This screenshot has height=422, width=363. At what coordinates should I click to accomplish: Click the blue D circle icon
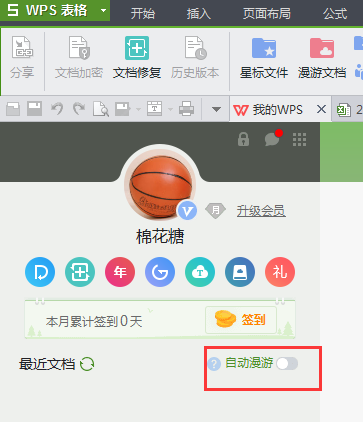click(x=40, y=272)
